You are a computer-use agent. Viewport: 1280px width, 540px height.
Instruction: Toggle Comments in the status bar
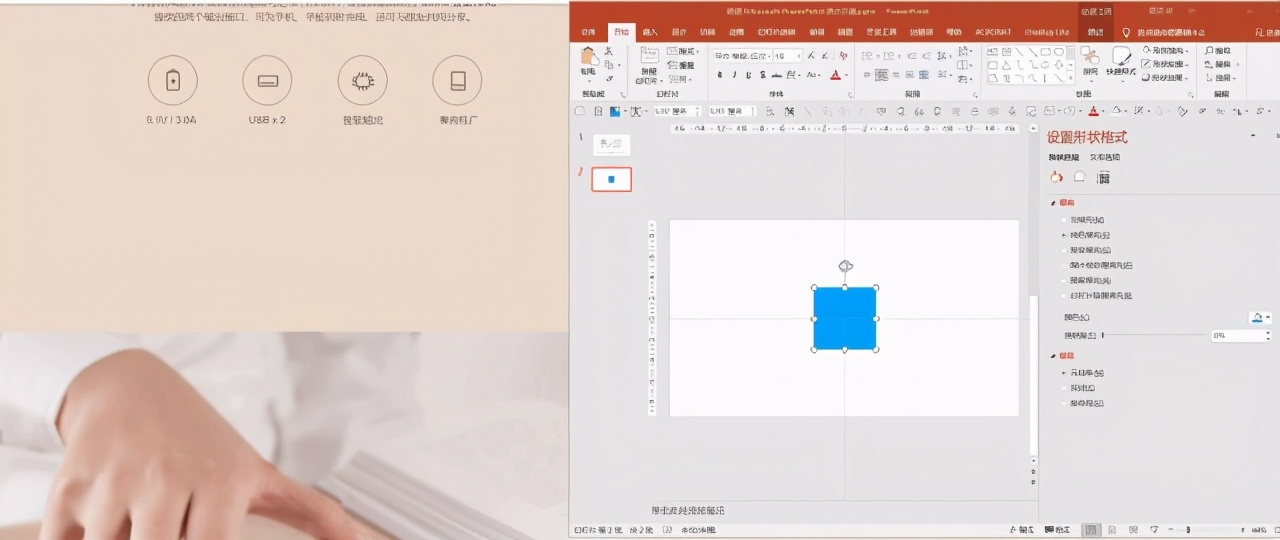[x=1057, y=529]
